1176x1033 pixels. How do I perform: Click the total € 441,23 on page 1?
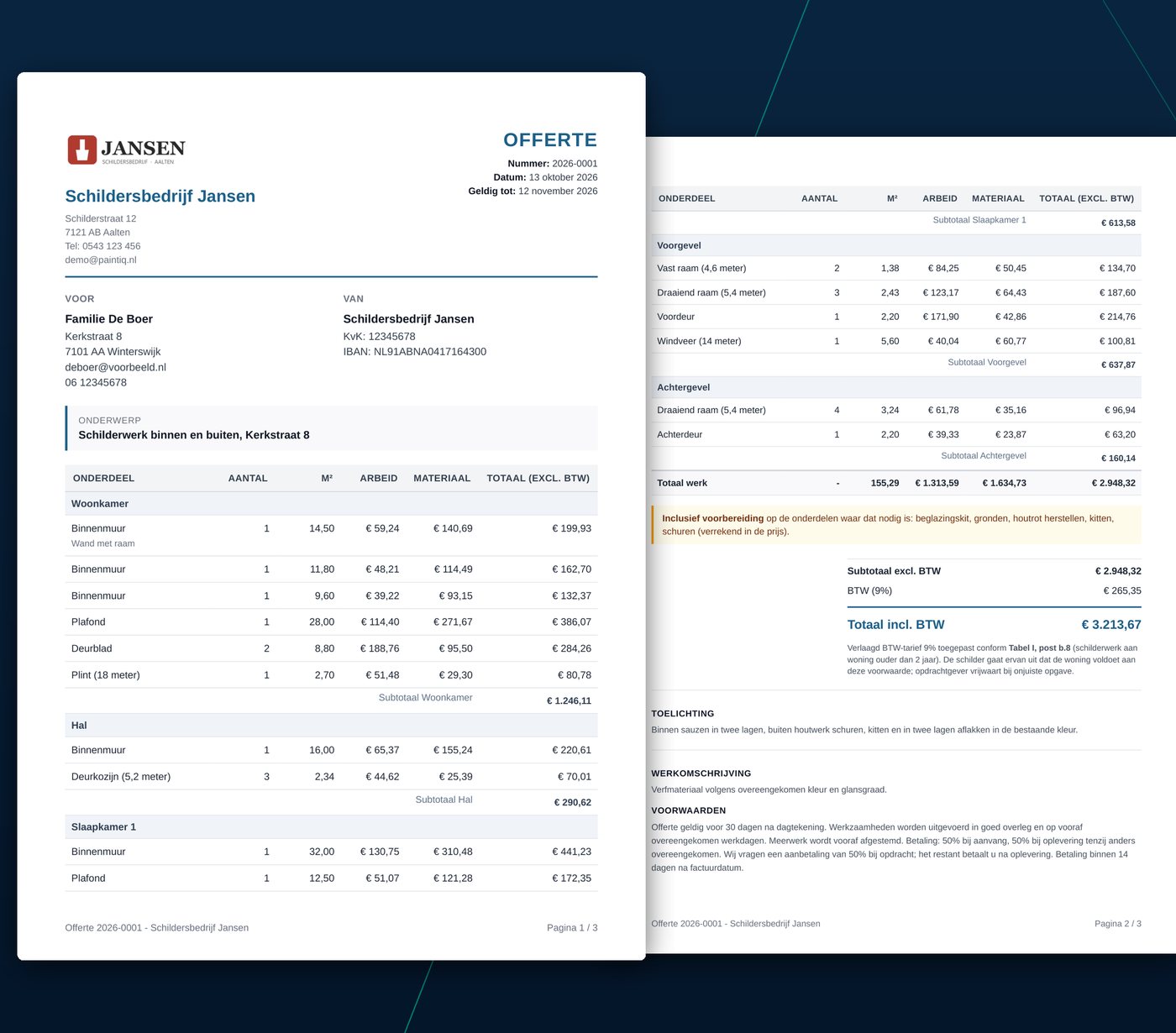click(572, 852)
